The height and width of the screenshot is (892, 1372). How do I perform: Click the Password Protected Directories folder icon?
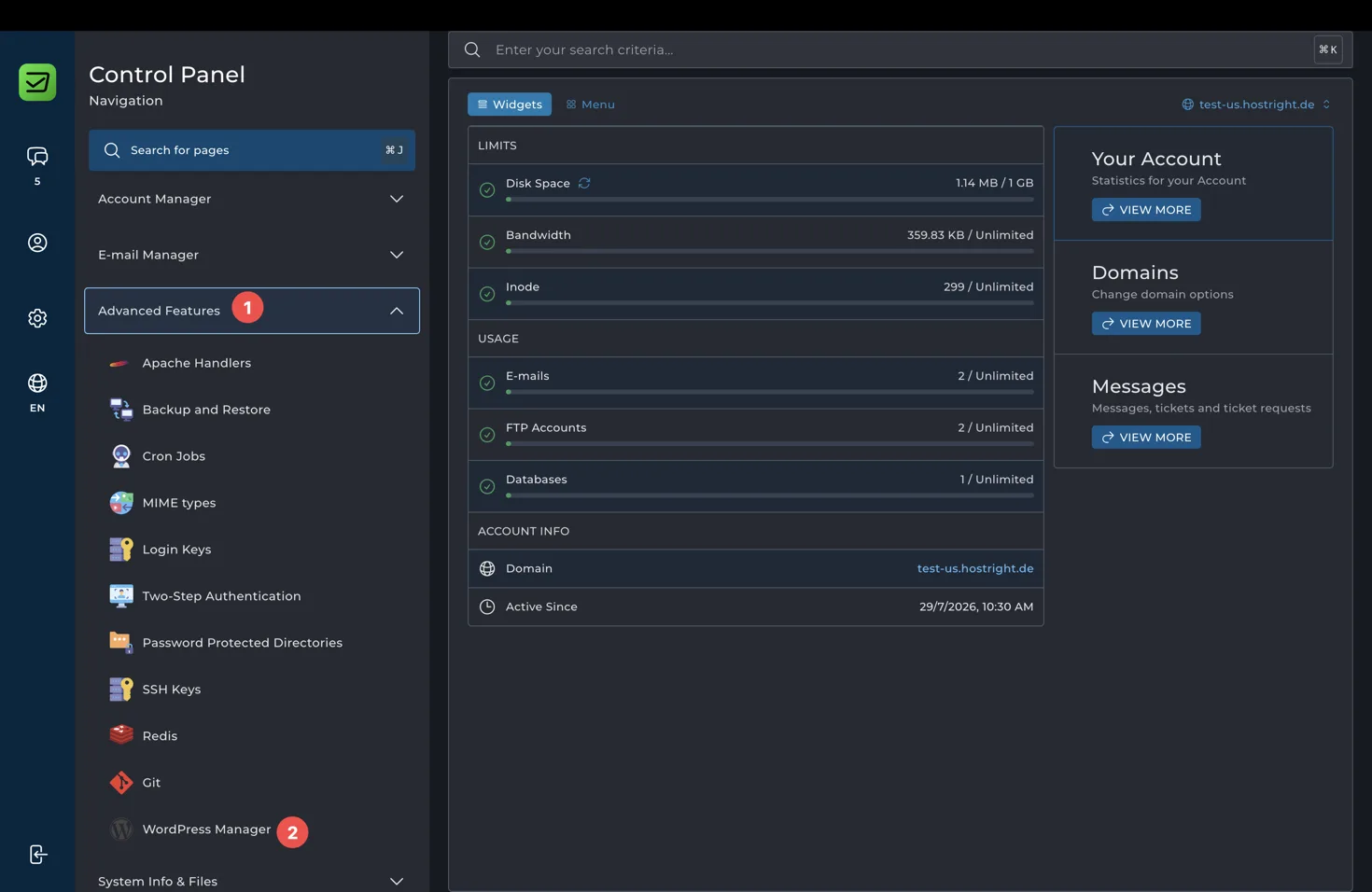[x=120, y=642]
